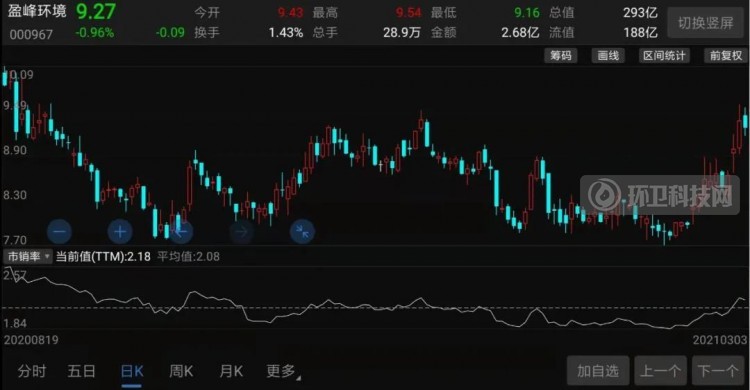Add stock with 加自选 button
Image resolution: width=750 pixels, height=390 pixels.
(598, 371)
